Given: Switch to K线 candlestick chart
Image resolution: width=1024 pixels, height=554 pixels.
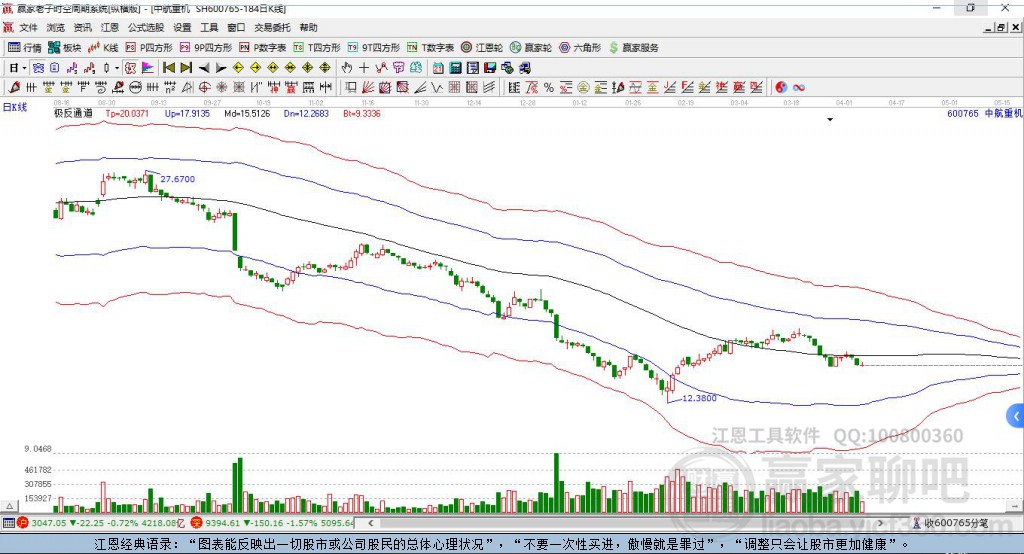Looking at the screenshot, I should click(x=103, y=48).
